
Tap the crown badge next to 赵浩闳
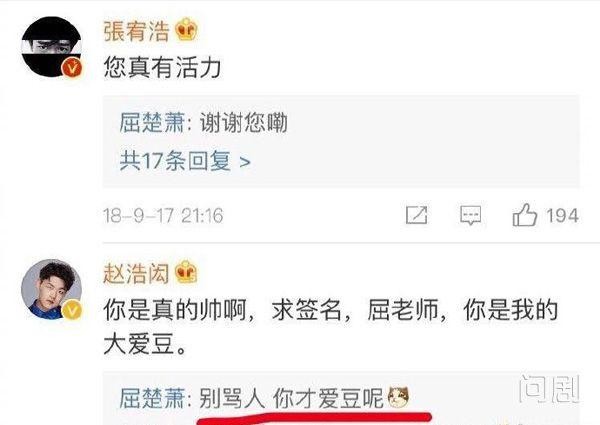coord(186,272)
